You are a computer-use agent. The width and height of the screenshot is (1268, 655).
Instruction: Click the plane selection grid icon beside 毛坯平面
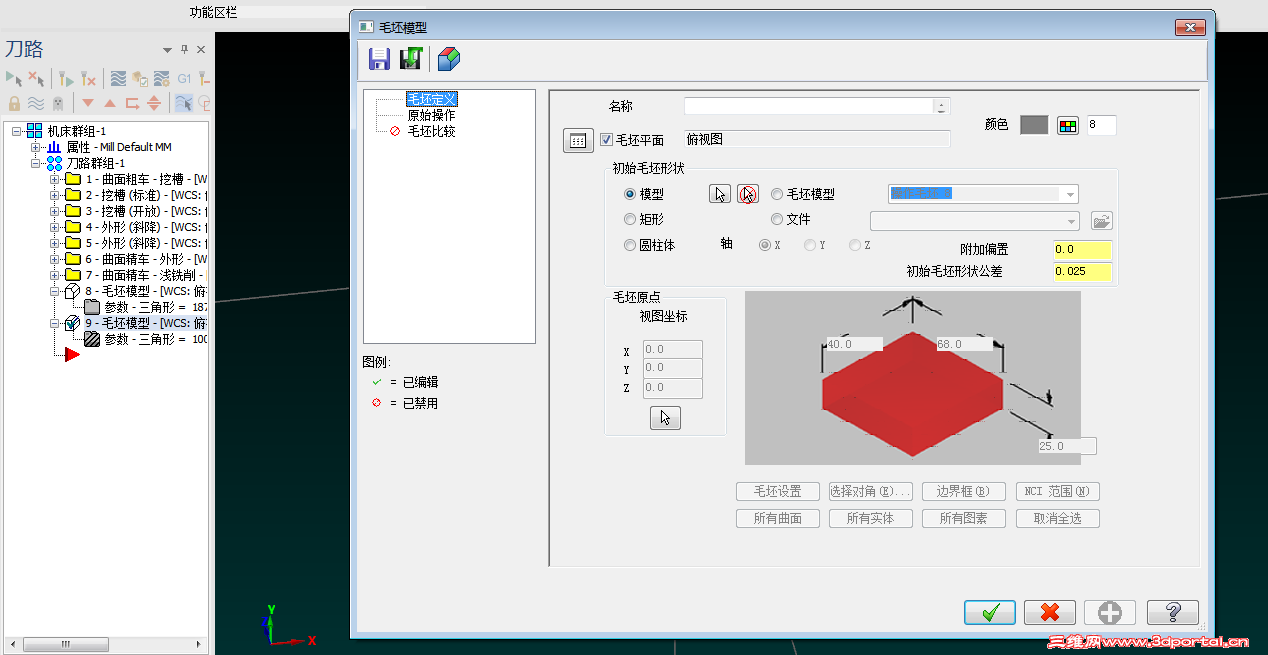(x=577, y=140)
